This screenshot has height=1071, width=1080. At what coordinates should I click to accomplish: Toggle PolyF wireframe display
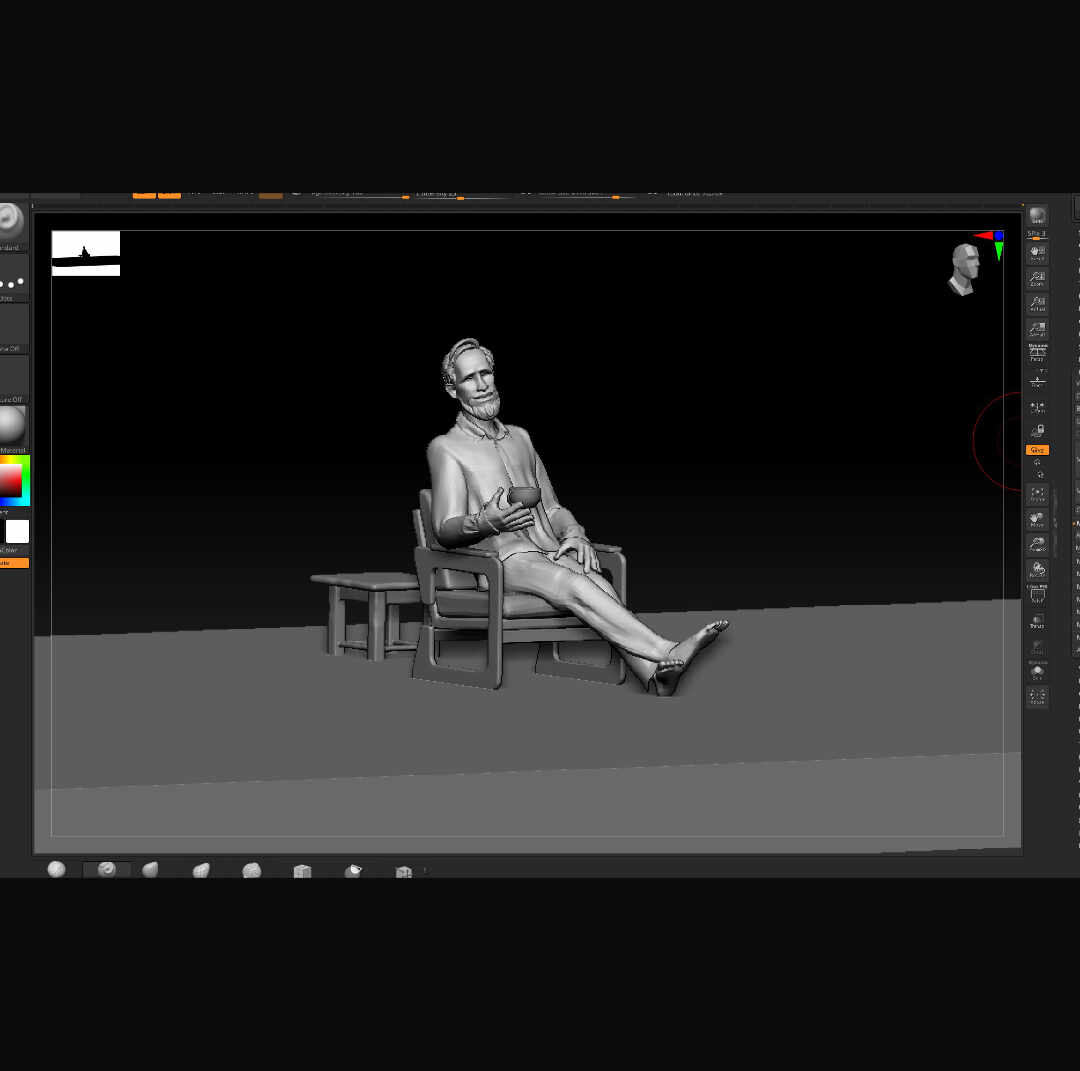[x=1037, y=594]
